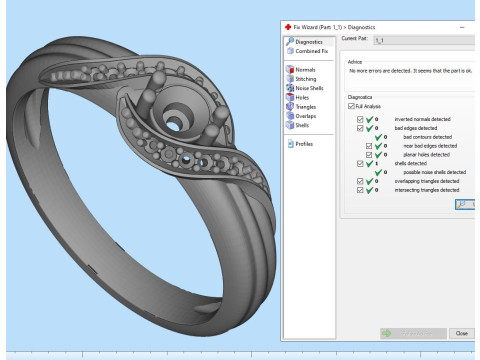
Task: Click the Current Part field showing 1_1
Action: coord(424,40)
